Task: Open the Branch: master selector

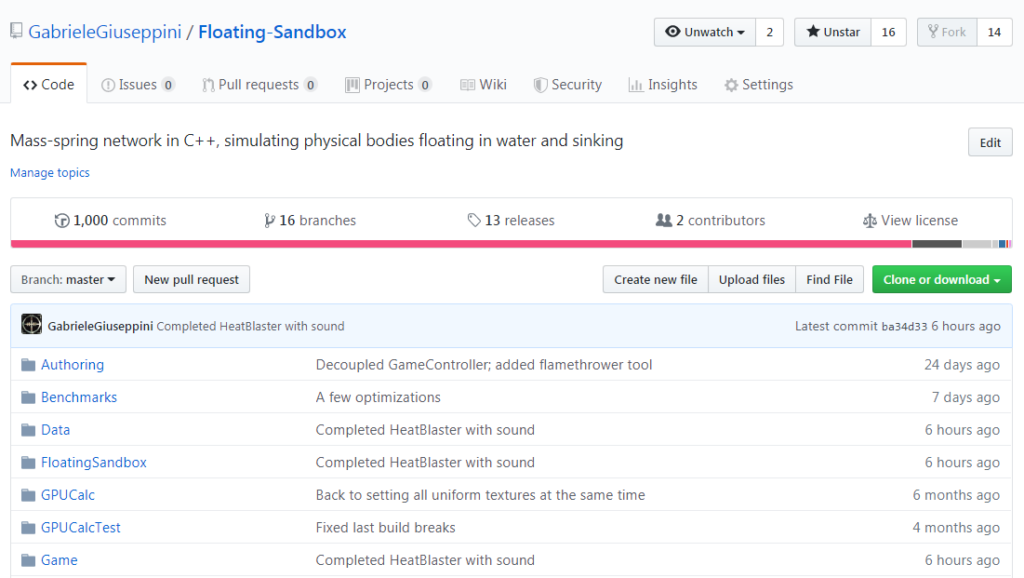Action: click(67, 279)
